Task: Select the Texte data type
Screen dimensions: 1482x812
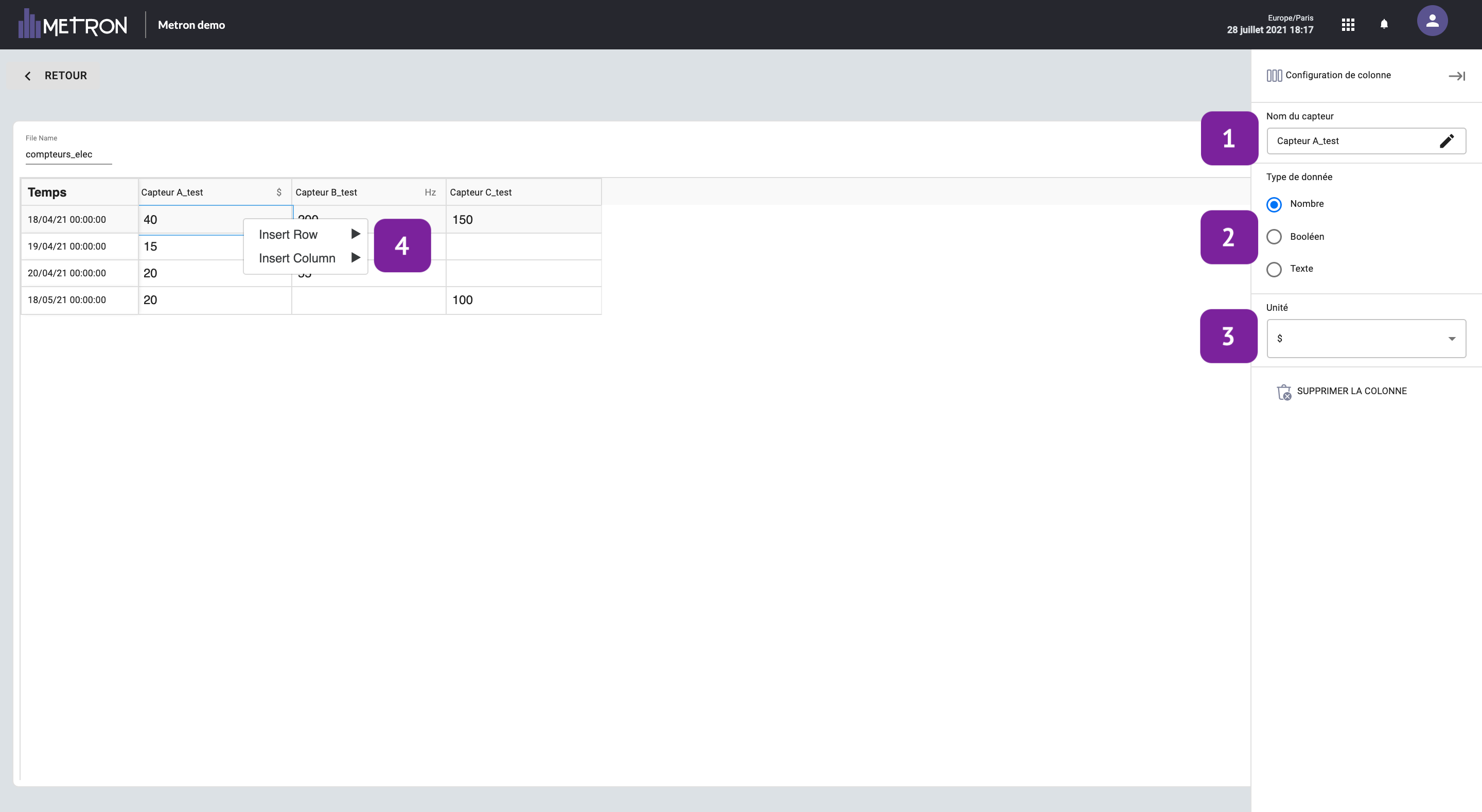Action: click(x=1274, y=269)
